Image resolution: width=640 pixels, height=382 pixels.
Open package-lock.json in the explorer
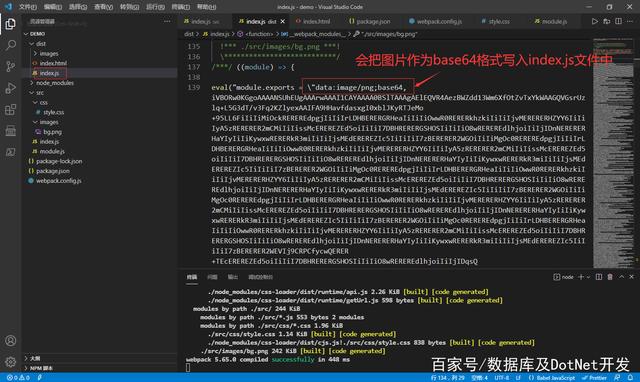coord(59,161)
